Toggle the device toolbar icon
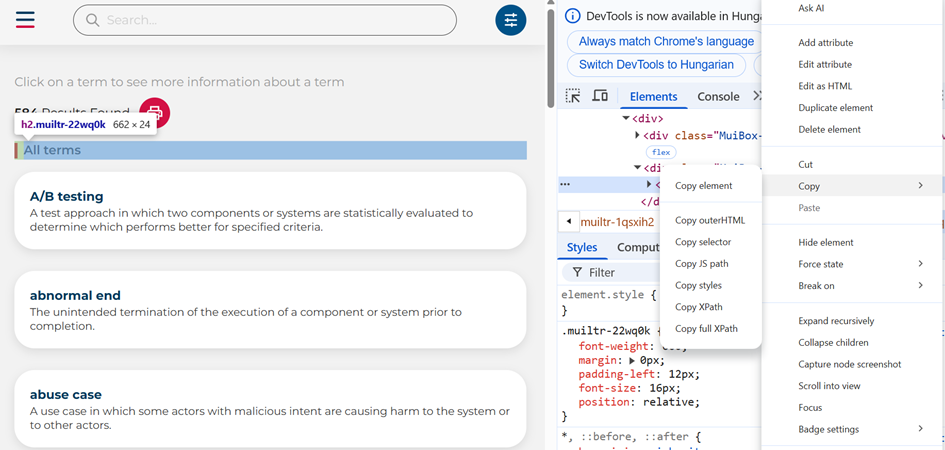This screenshot has width=945, height=450. (600, 96)
